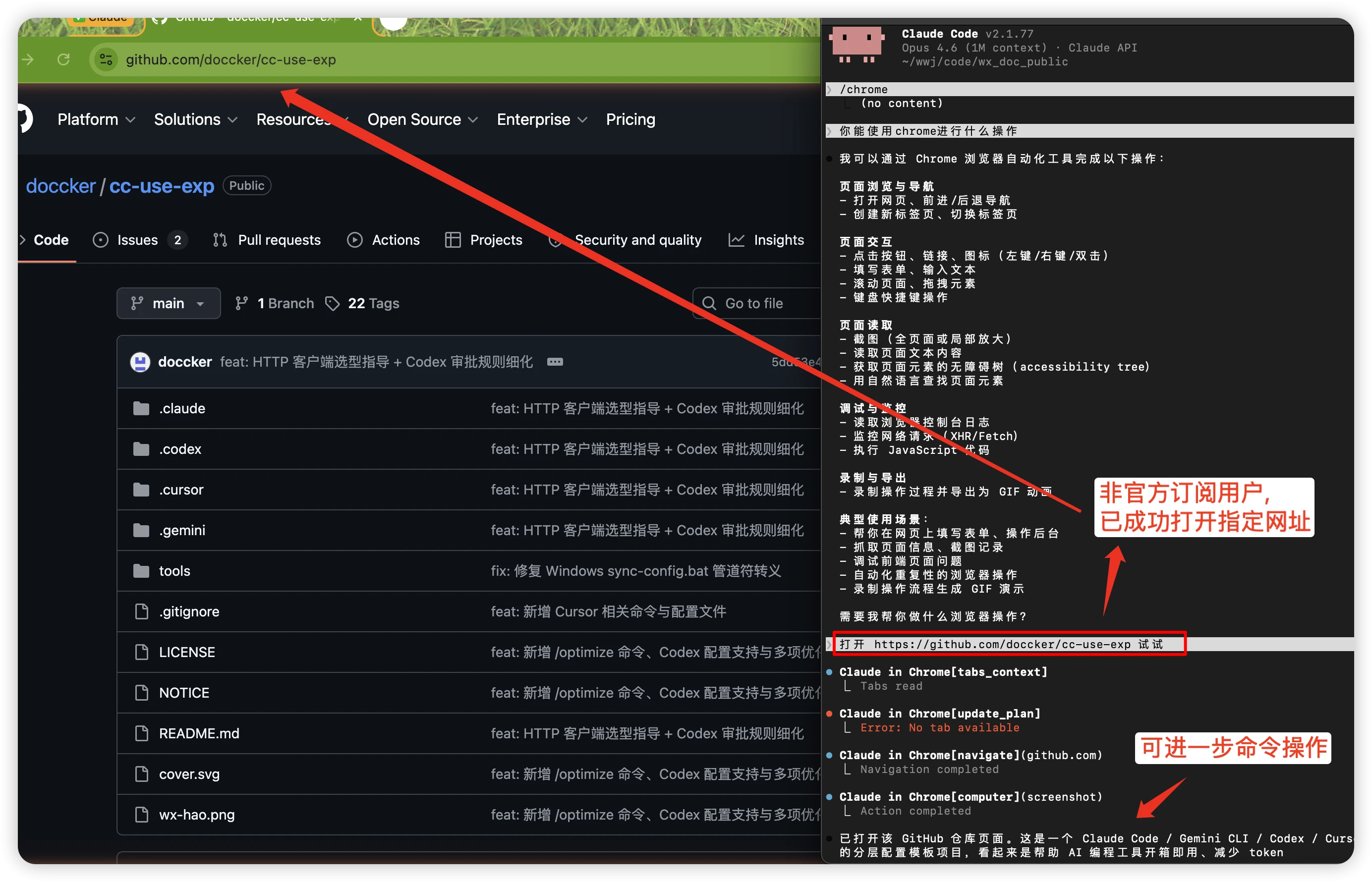
Task: Open the cc-use-exp repository link
Action: pos(162,185)
